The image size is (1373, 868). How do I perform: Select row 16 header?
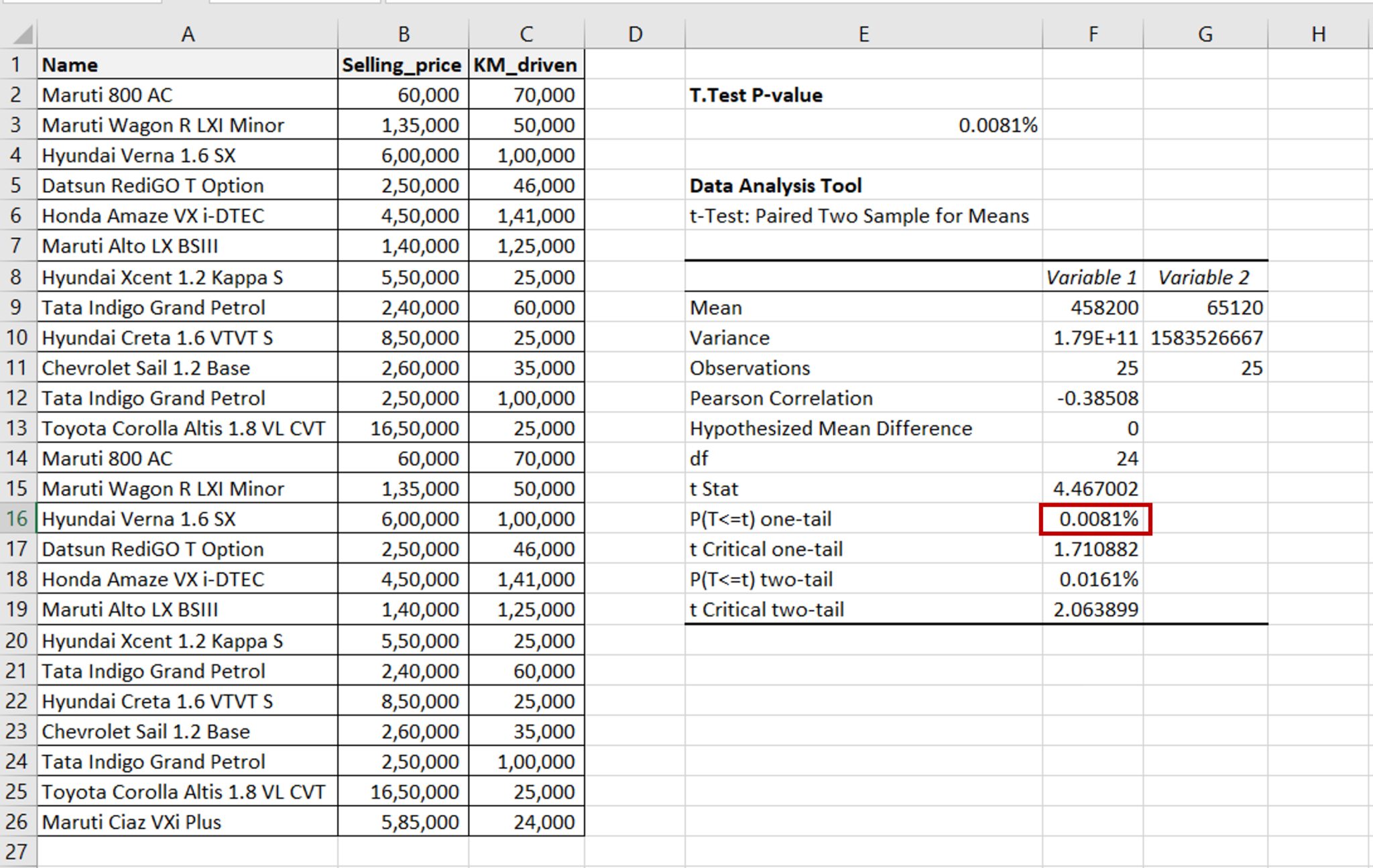18,518
